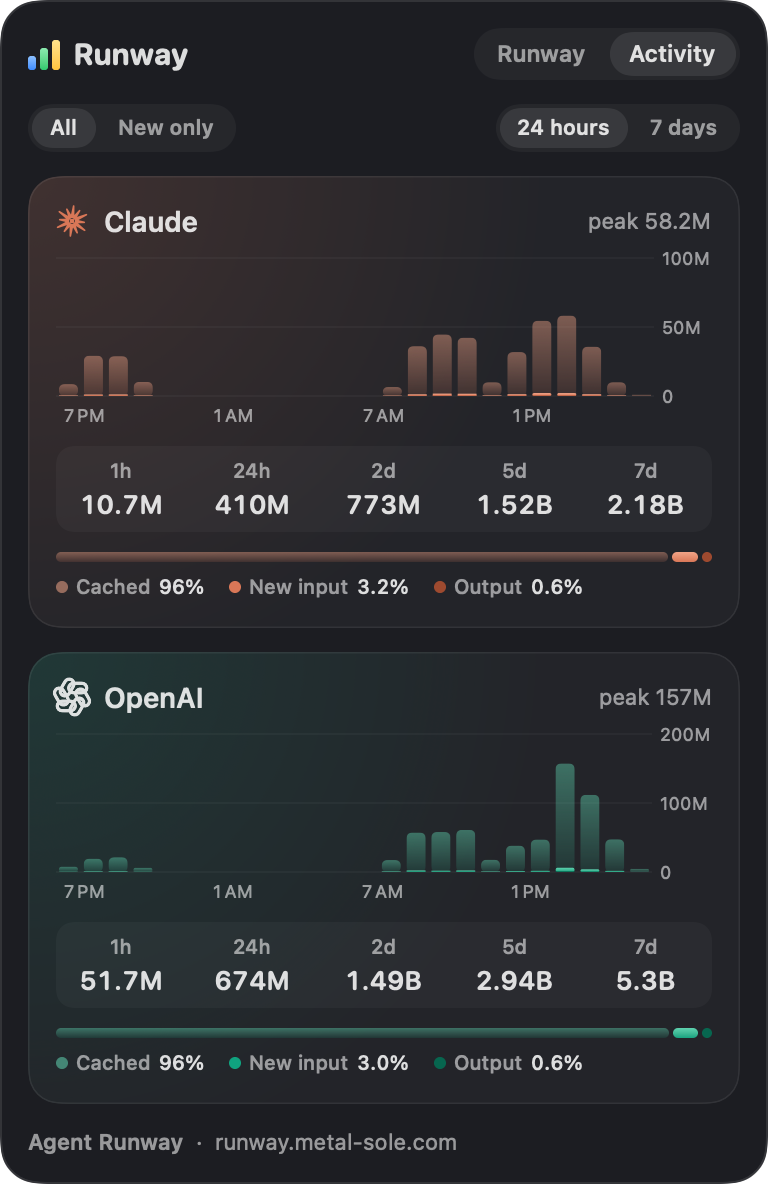Click OpenAI 7d value 5.3B
The width and height of the screenshot is (768, 1184).
645,980
